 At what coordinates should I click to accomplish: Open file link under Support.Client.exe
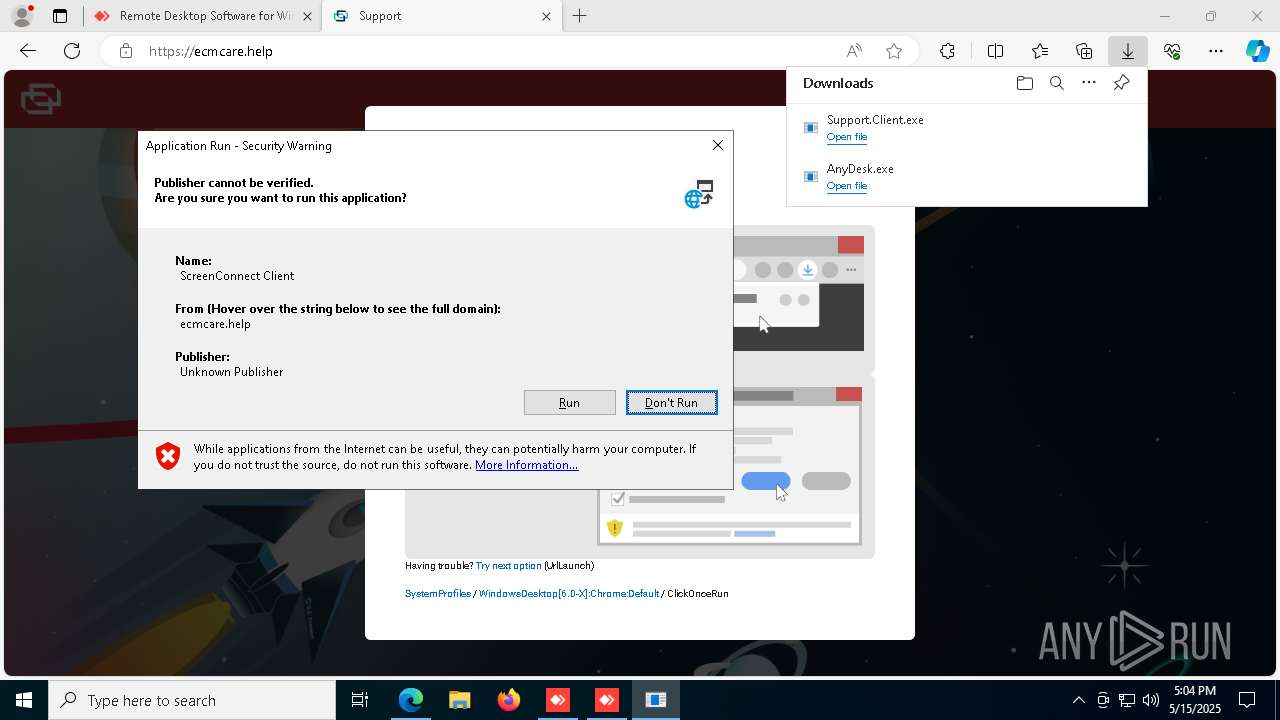pyautogui.click(x=846, y=137)
